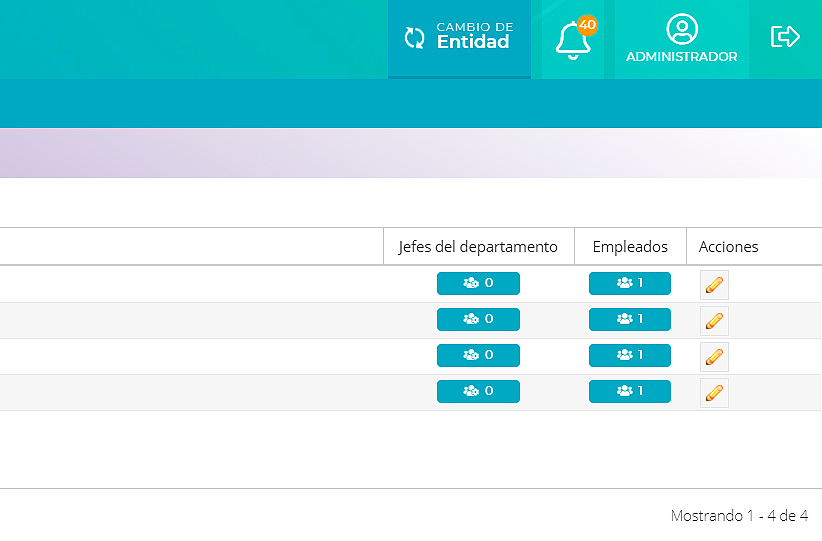Click the logout exit icon

pyautogui.click(x=785, y=37)
